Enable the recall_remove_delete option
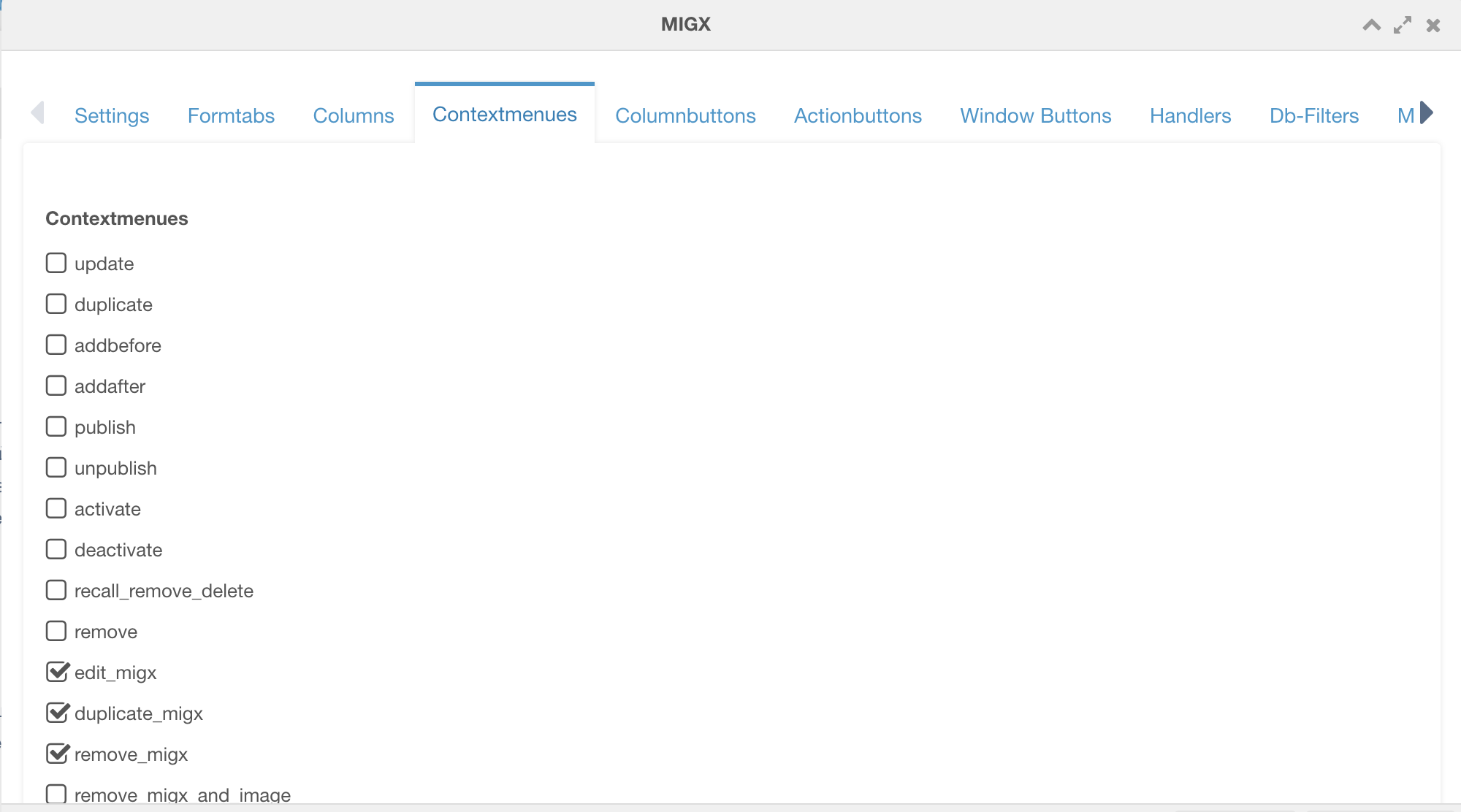The height and width of the screenshot is (812, 1461). point(55,590)
